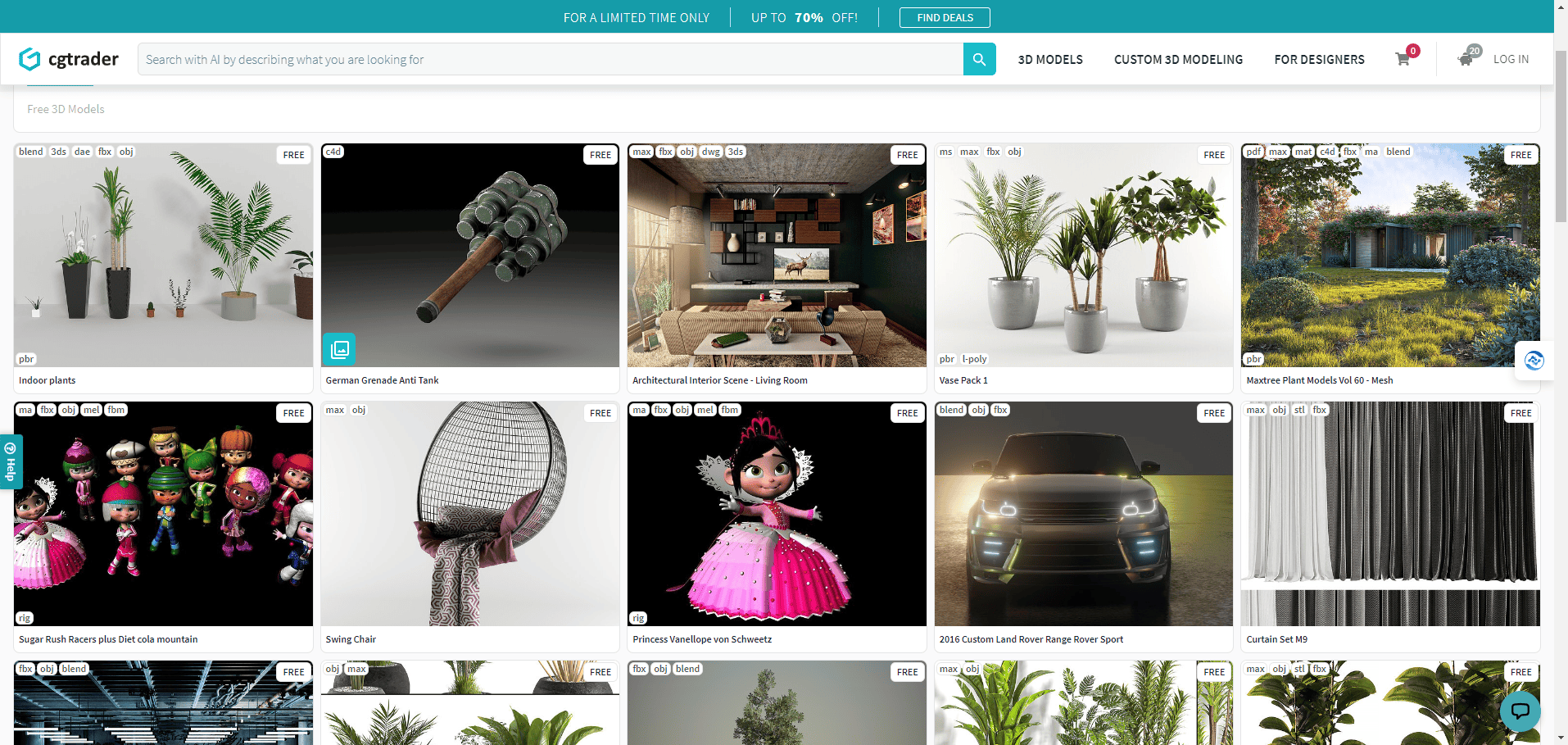Open the For Designers menu
Viewport: 1568px width, 745px height.
point(1319,60)
